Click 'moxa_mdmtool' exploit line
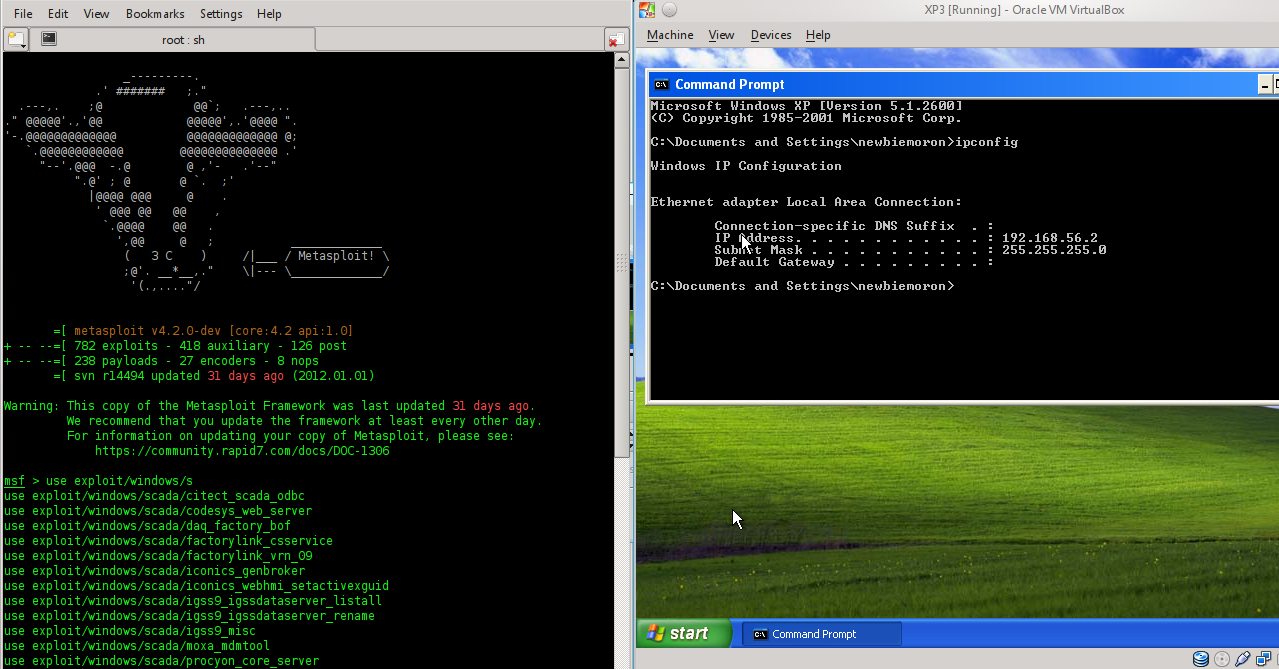Viewport: 1279px width, 669px height. click(137, 646)
